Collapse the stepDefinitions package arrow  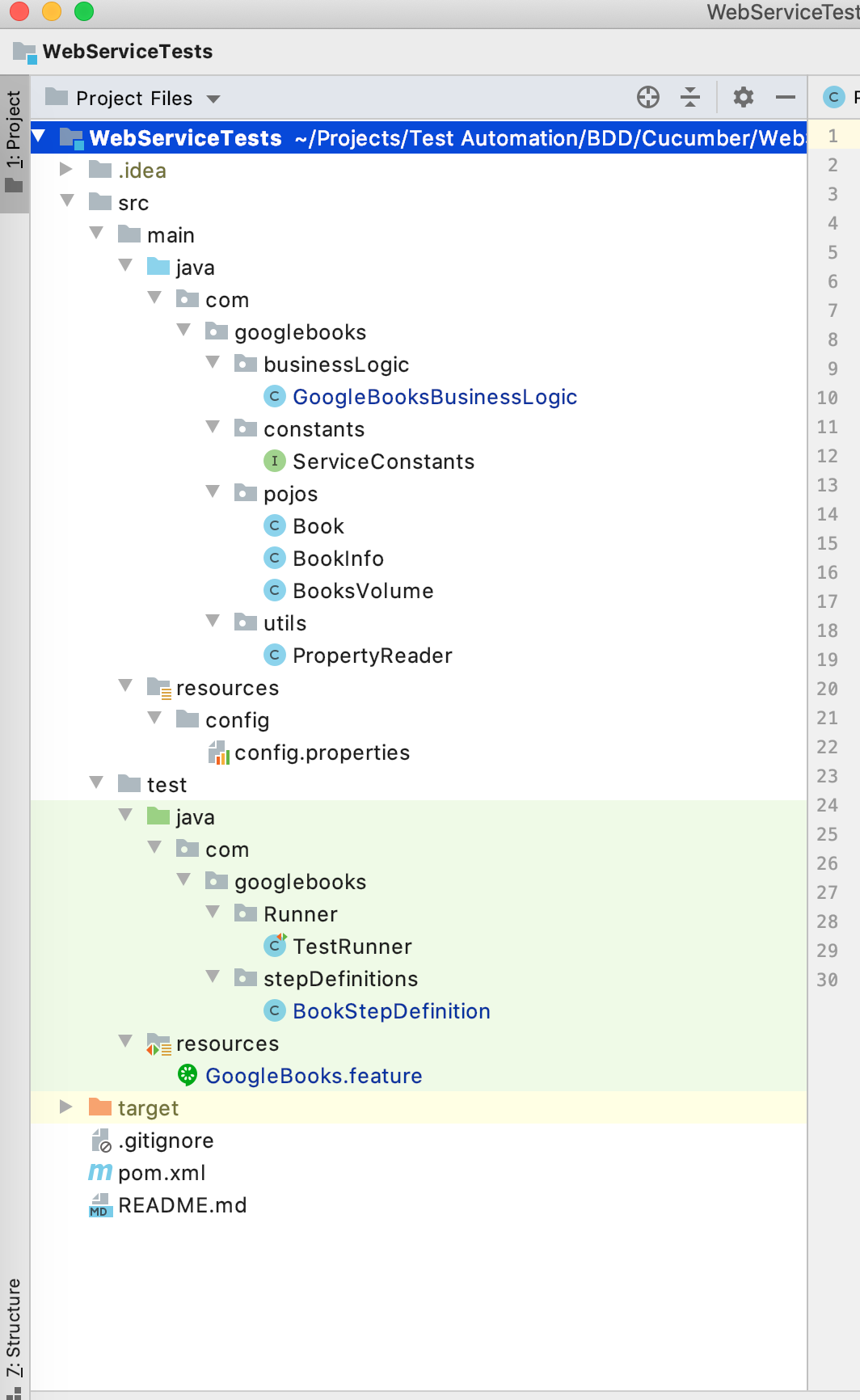click(x=213, y=976)
